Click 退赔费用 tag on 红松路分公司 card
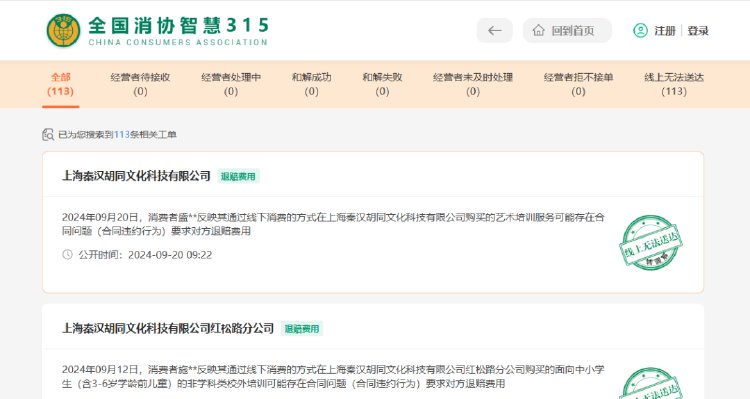Viewport: 750px width, 399px height. coord(302,329)
